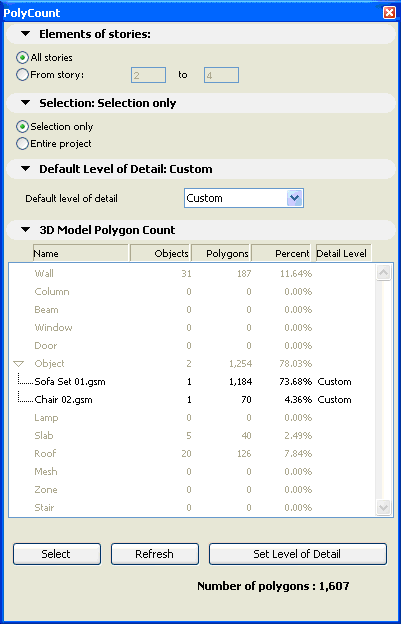Open the Default level of detail dropdown
Viewport: 401px width, 624px height.
point(244,198)
